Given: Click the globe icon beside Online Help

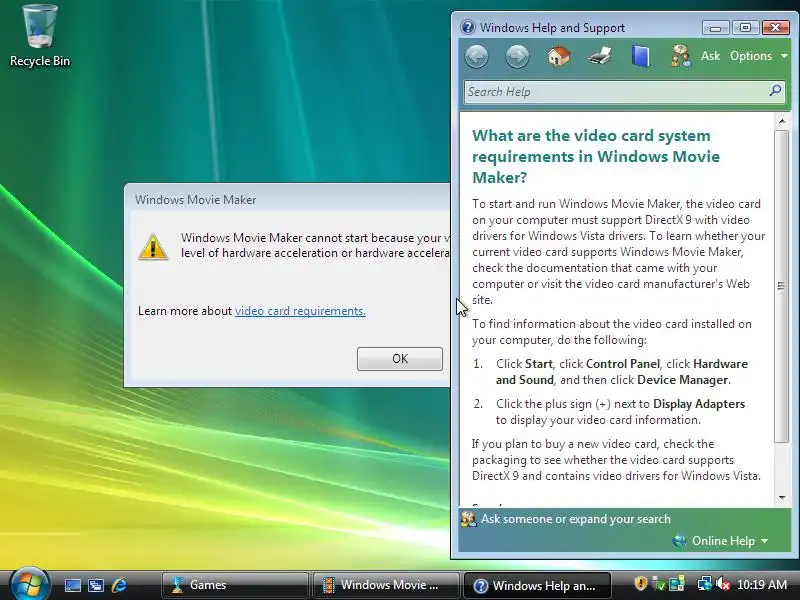Looking at the screenshot, I should click(x=680, y=541).
